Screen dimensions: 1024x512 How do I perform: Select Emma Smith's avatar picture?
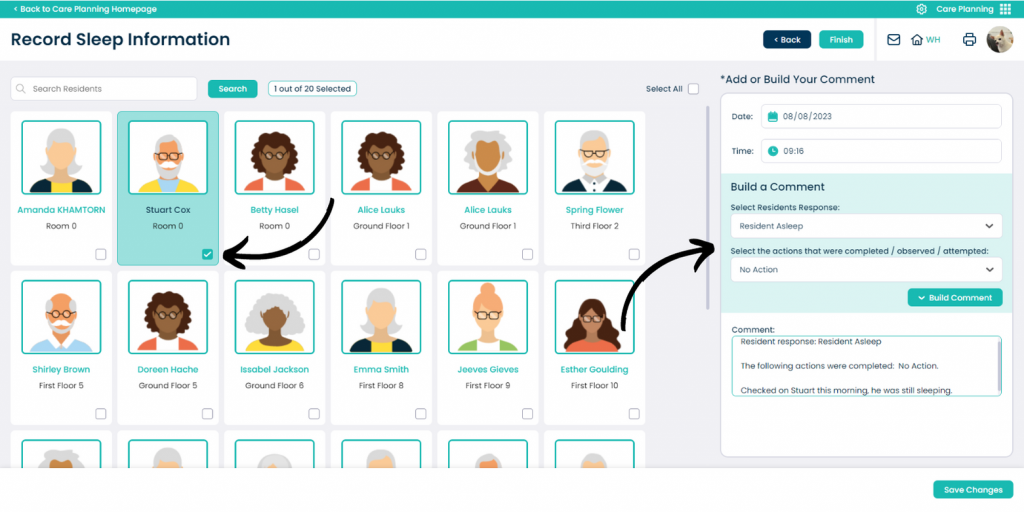click(x=381, y=317)
